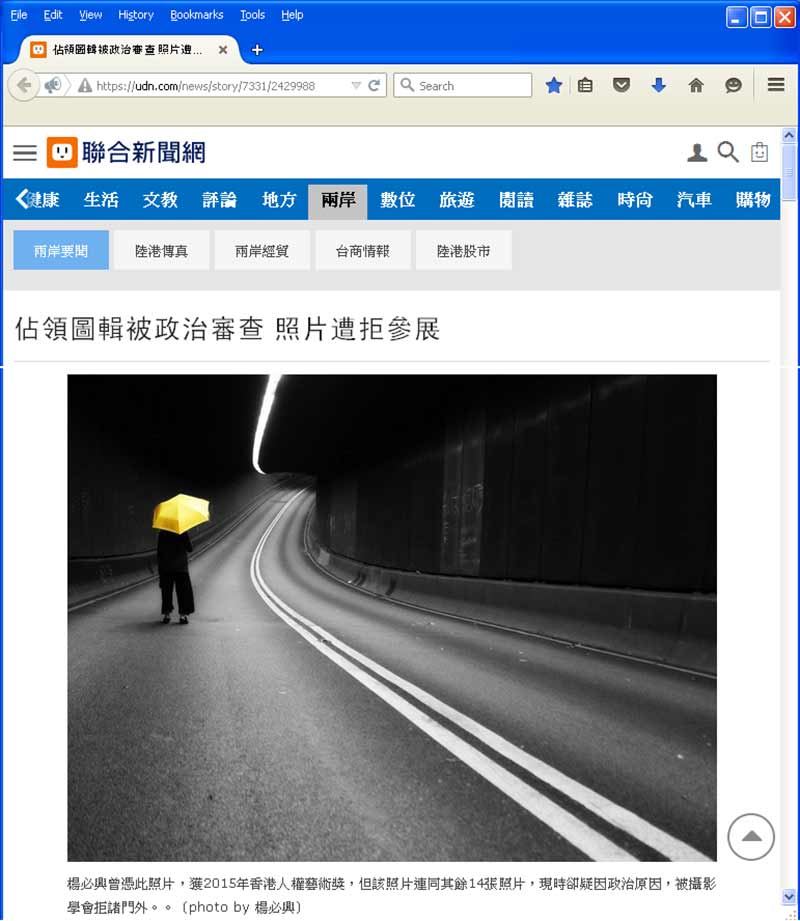This screenshot has height=921, width=800.
Task: Select the 評論 category tab
Action: tap(220, 200)
